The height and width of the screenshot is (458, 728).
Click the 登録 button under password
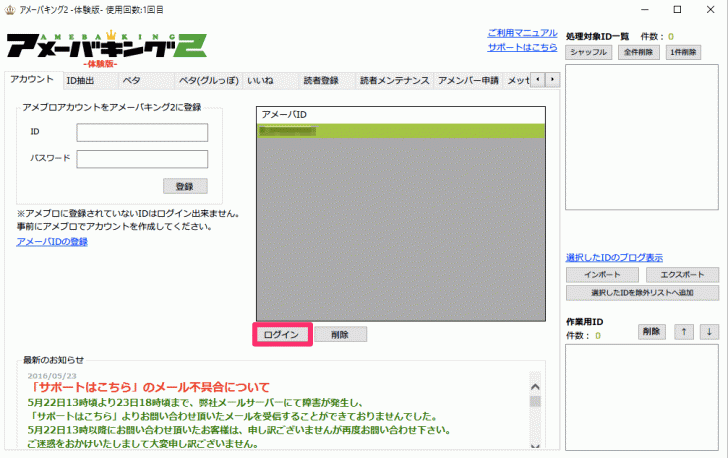(184, 186)
